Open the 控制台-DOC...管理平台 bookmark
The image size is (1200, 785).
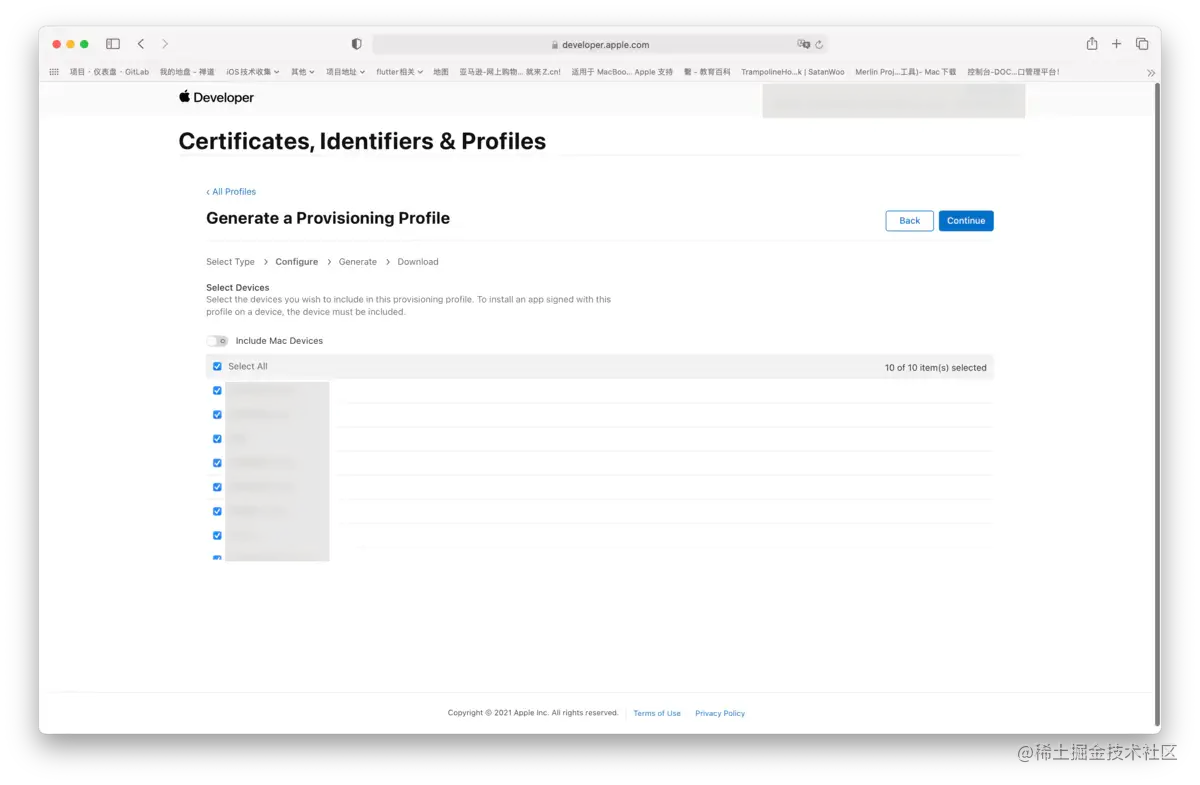coord(1013,72)
